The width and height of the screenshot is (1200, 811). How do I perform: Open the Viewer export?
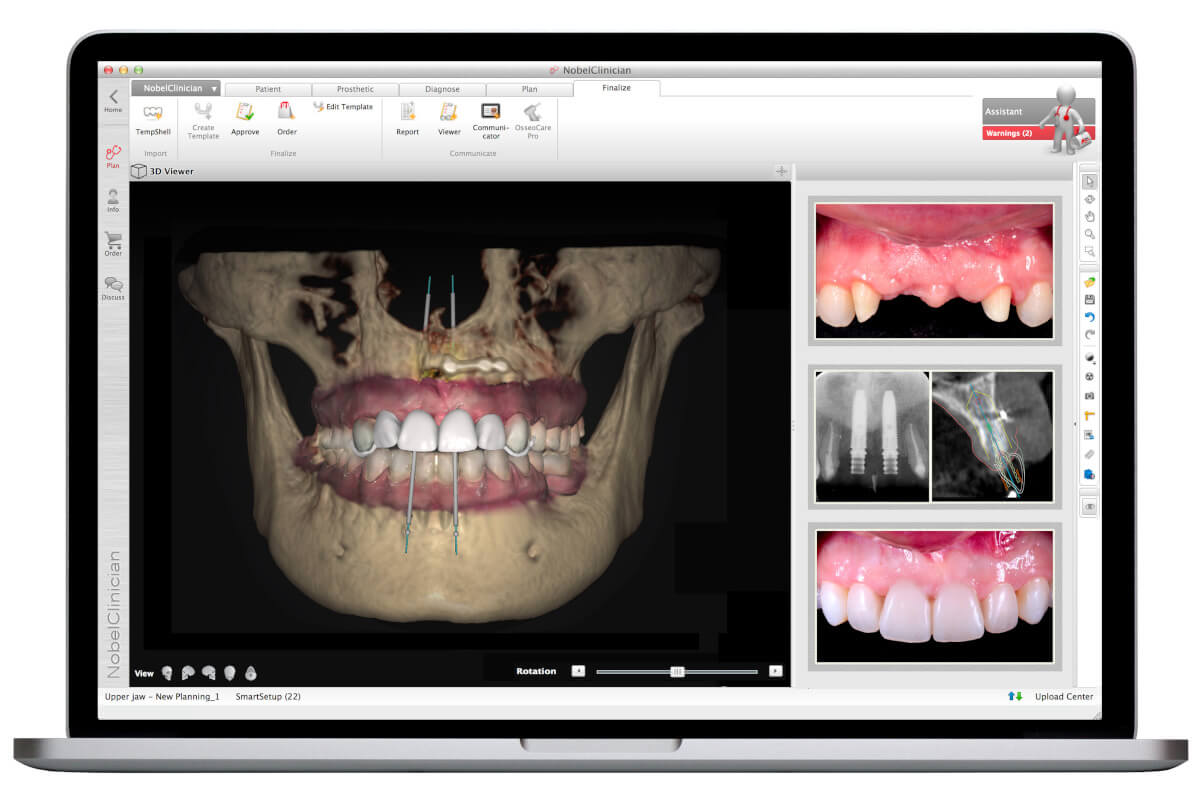click(x=449, y=119)
